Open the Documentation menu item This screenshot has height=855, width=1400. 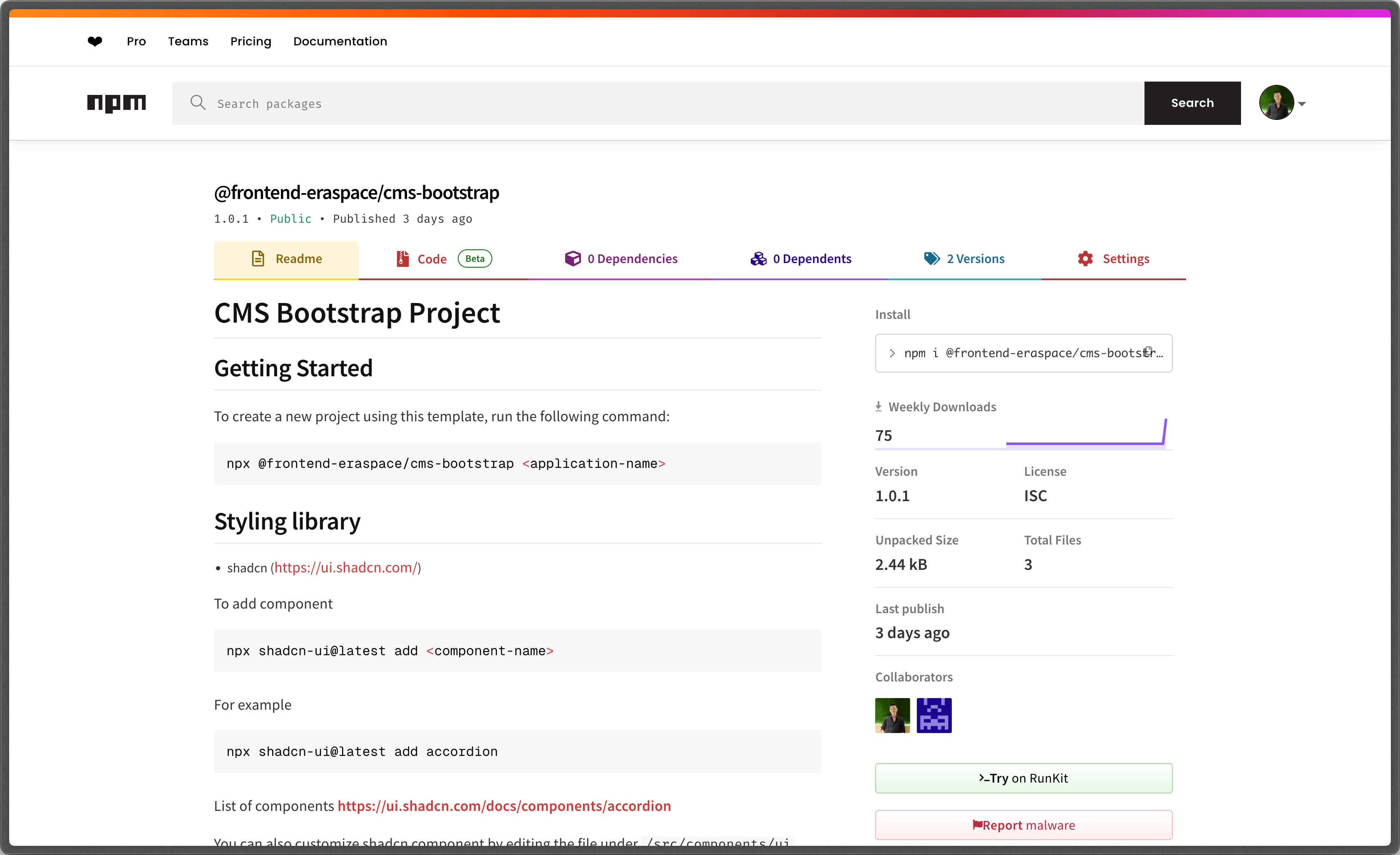click(340, 41)
